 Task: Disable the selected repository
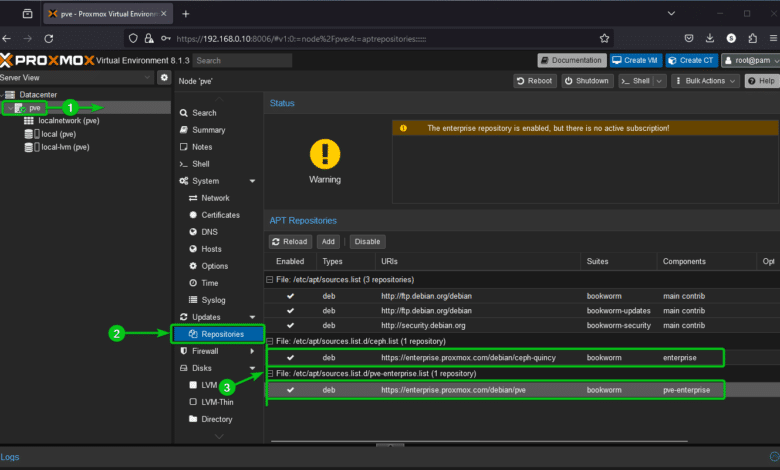(x=367, y=242)
